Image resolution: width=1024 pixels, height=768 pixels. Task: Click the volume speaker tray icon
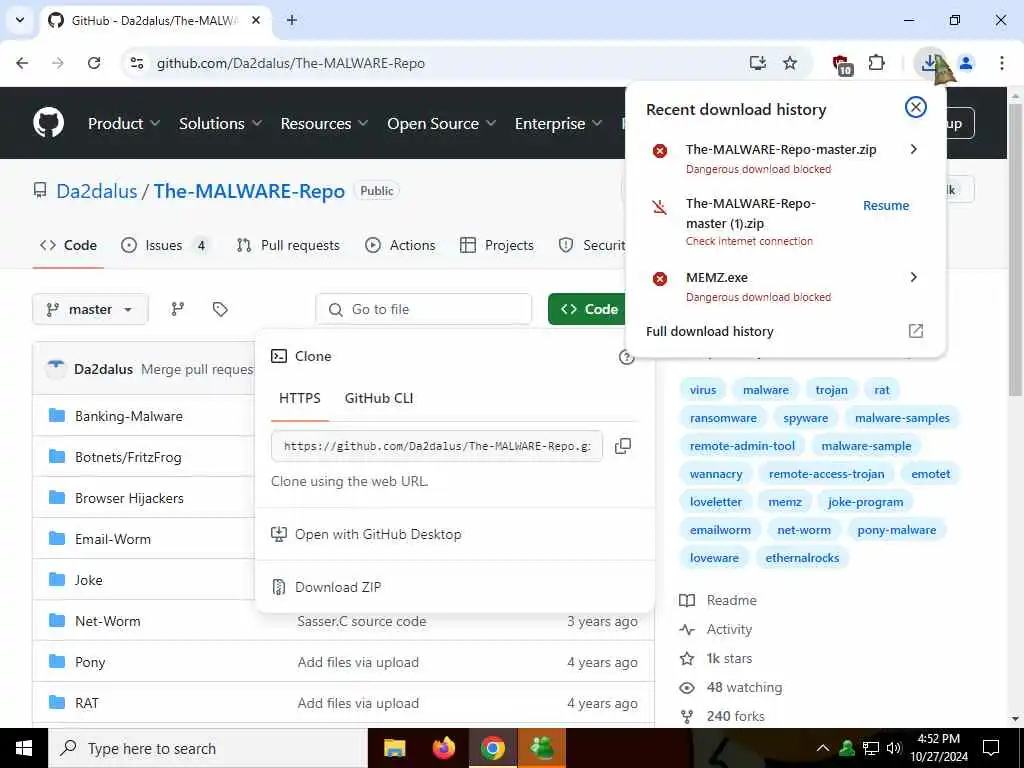(894, 748)
